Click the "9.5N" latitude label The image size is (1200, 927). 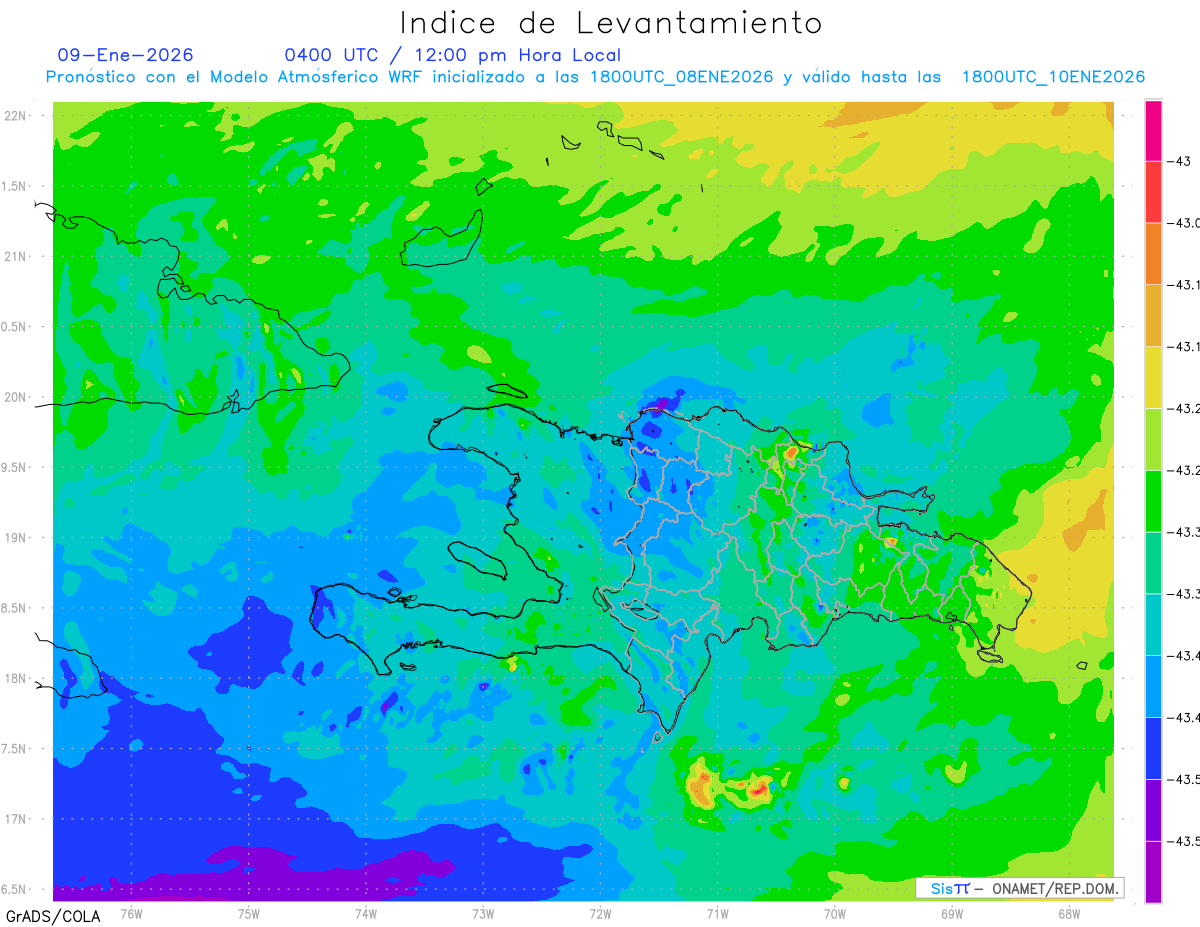pyautogui.click(x=15, y=467)
